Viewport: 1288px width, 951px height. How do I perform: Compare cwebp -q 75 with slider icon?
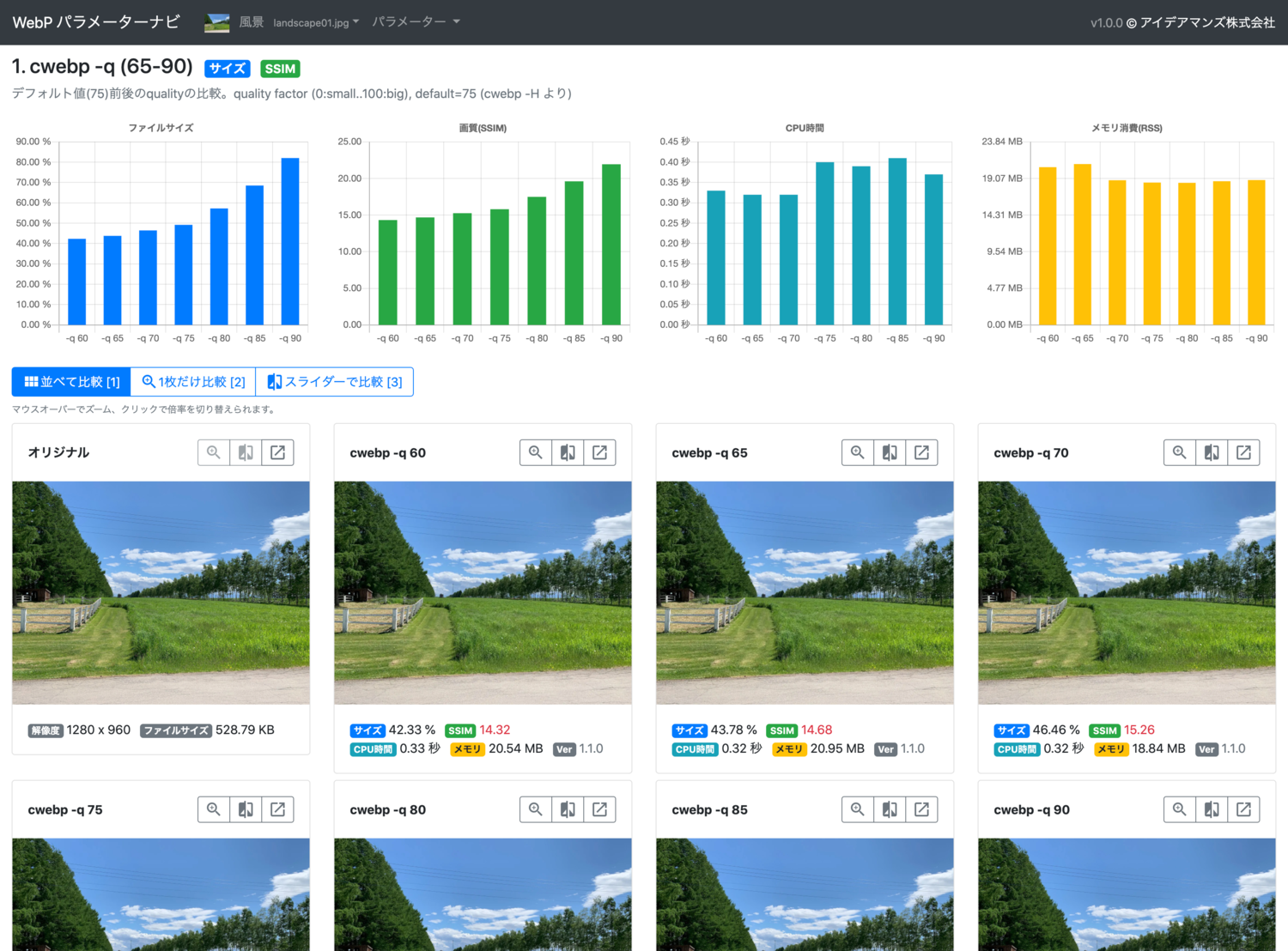click(246, 809)
